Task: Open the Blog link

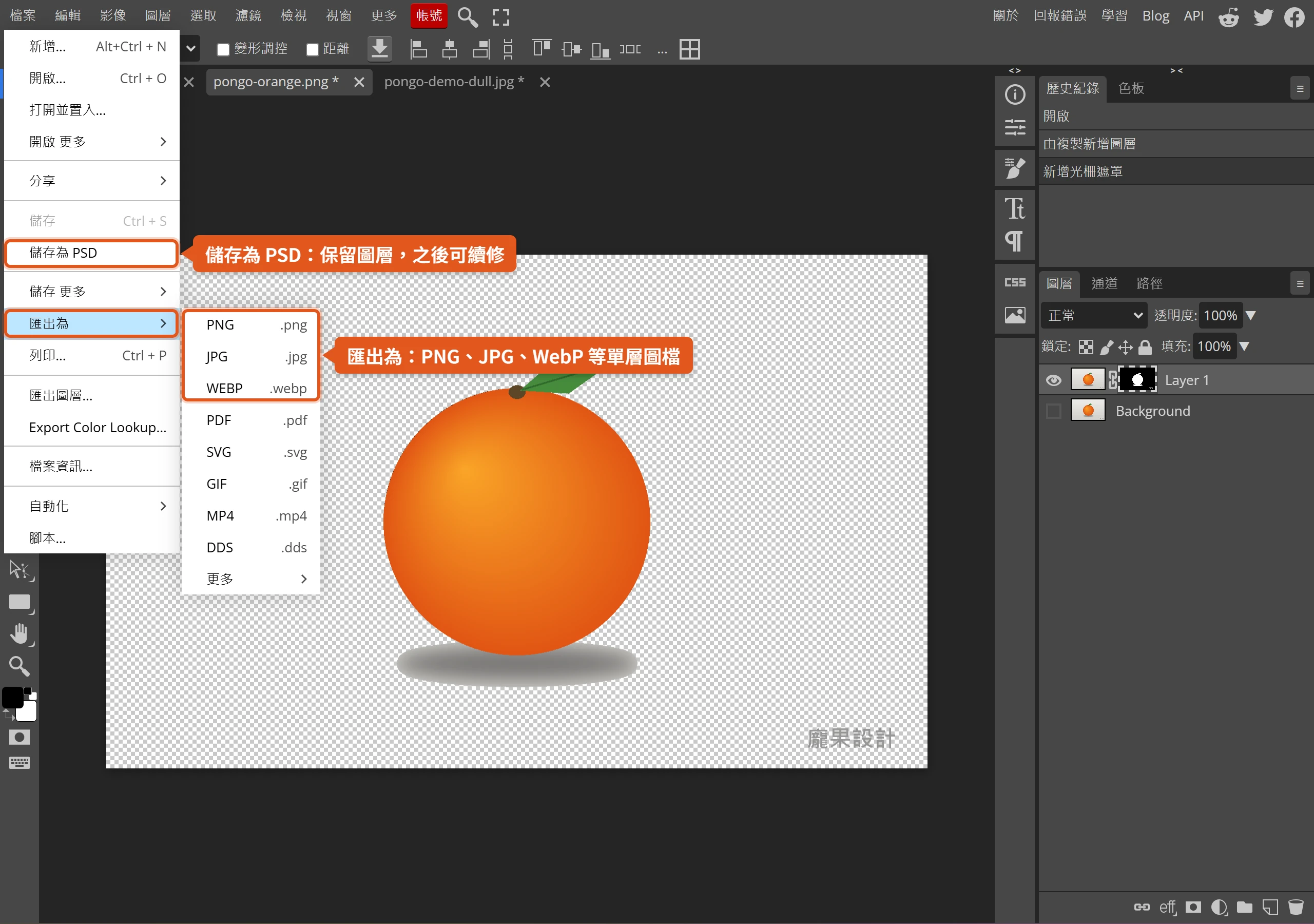Action: click(x=1155, y=16)
